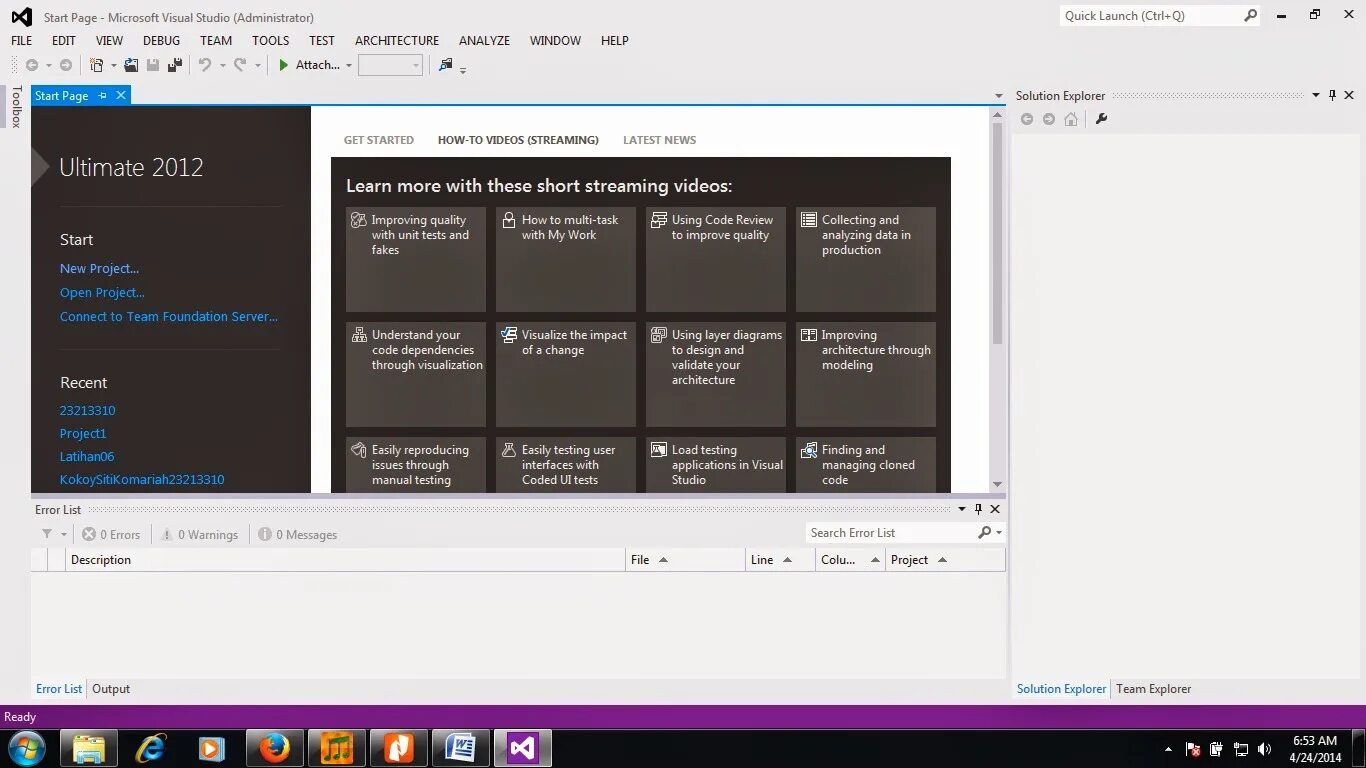Screen dimensions: 1366x768
Task: Open the Visualize the impact of a change tile
Action: (566, 374)
